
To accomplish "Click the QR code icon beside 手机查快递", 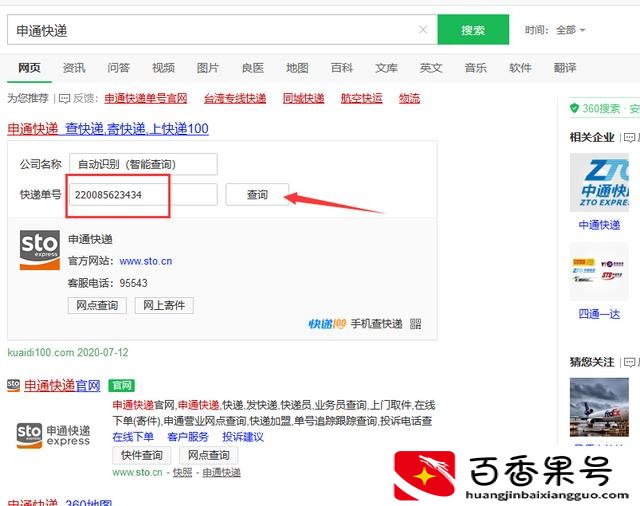I will (416, 324).
